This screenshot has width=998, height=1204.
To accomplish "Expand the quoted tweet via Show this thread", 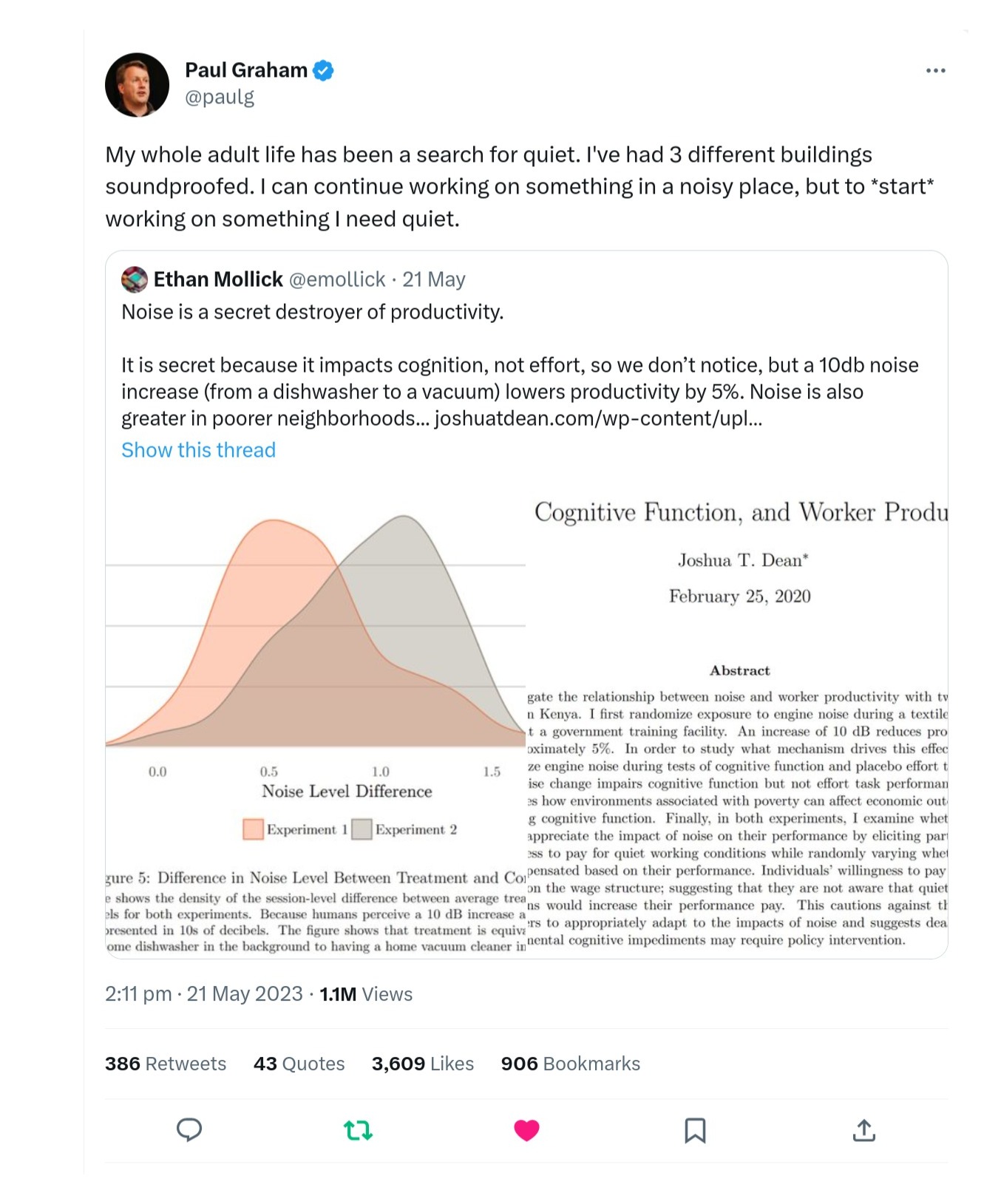I will point(198,450).
